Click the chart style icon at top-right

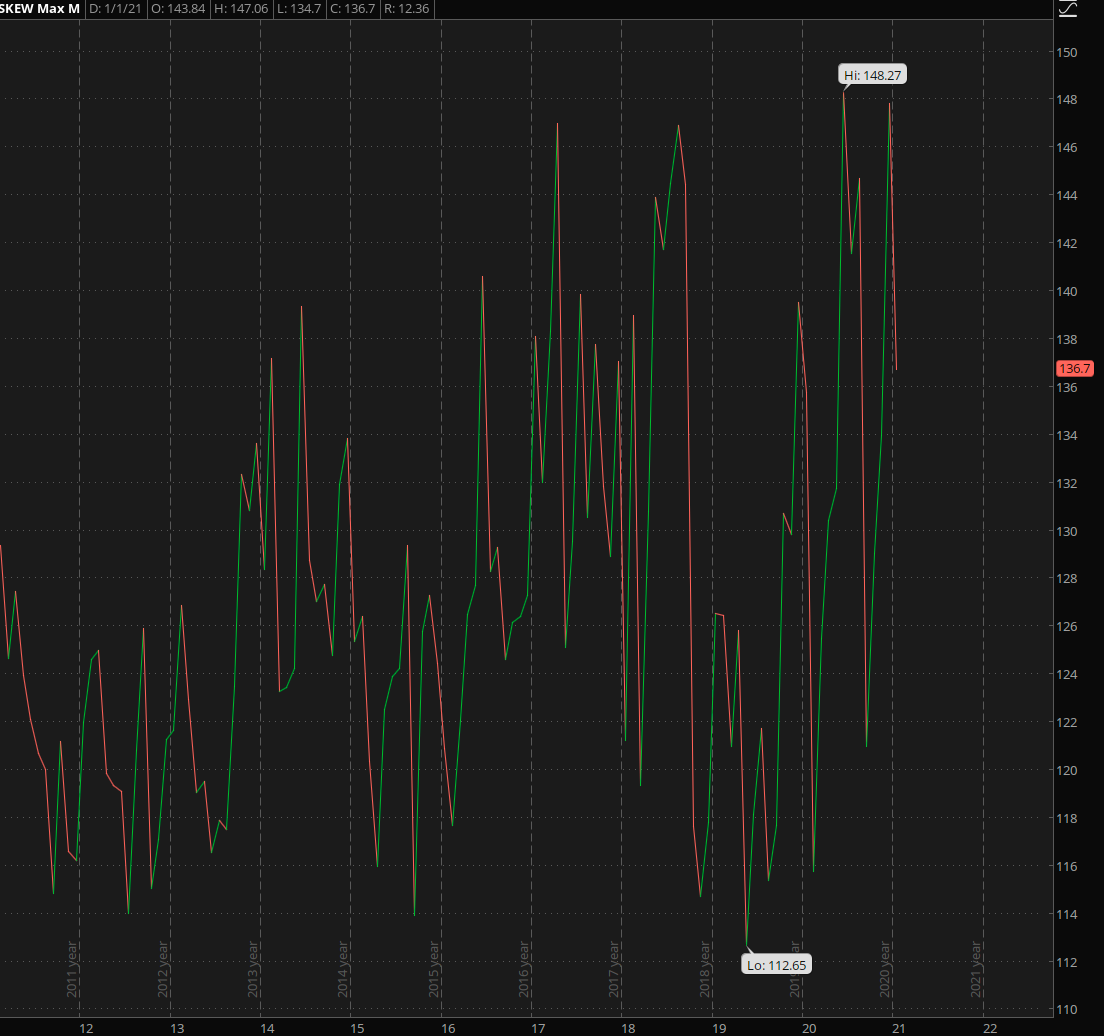(x=1069, y=9)
